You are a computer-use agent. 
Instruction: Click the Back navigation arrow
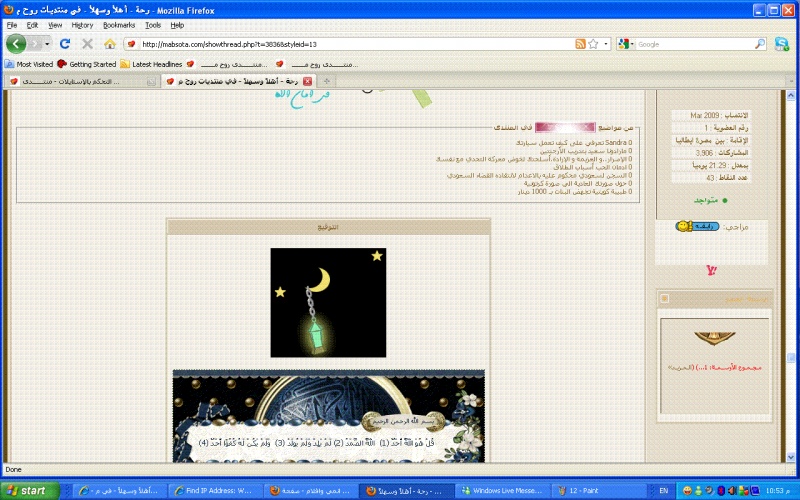pos(16,44)
